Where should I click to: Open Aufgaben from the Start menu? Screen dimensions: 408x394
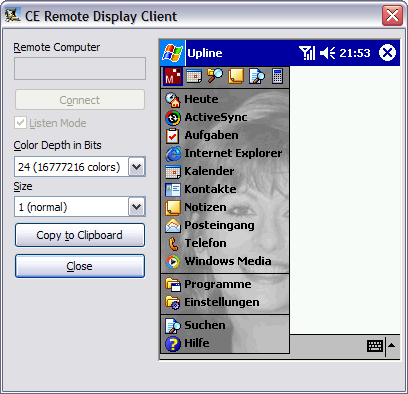pos(225,135)
